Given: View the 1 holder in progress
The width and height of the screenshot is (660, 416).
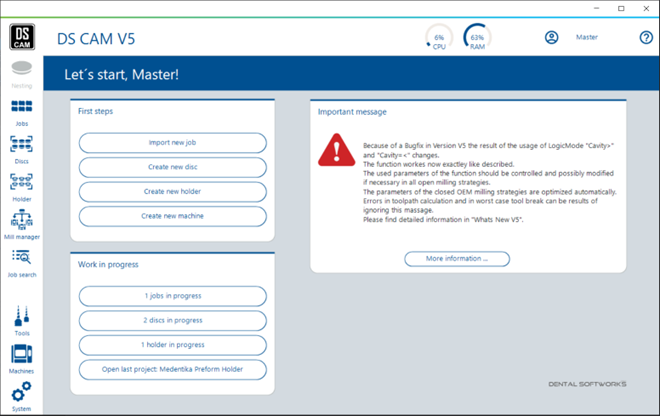Looking at the screenshot, I should (173, 345).
